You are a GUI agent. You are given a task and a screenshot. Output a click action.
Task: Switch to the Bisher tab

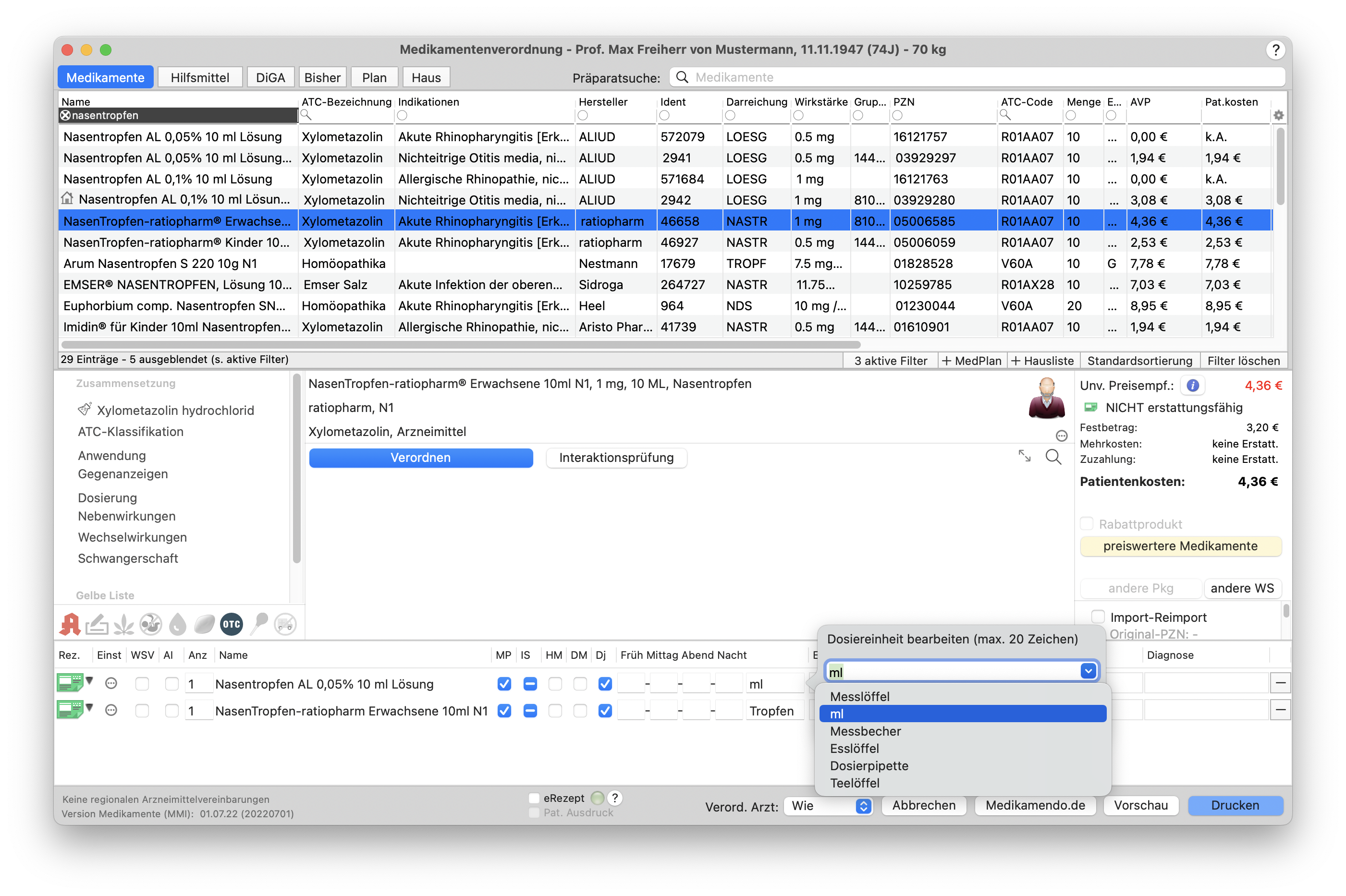pyautogui.click(x=322, y=77)
